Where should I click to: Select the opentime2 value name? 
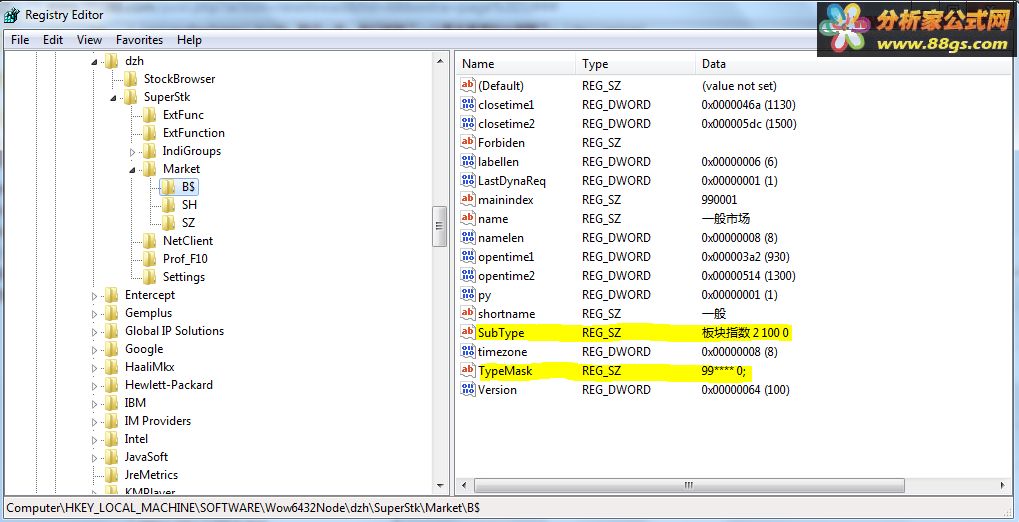pyautogui.click(x=506, y=276)
